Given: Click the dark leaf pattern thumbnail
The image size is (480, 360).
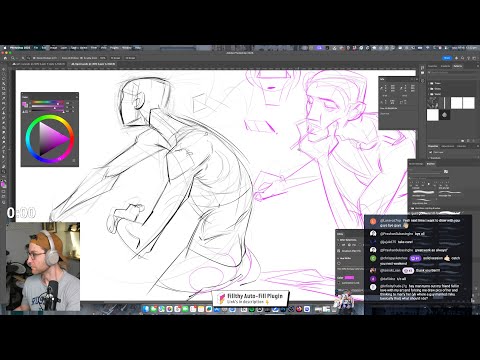Looking at the screenshot, I should point(444,115).
